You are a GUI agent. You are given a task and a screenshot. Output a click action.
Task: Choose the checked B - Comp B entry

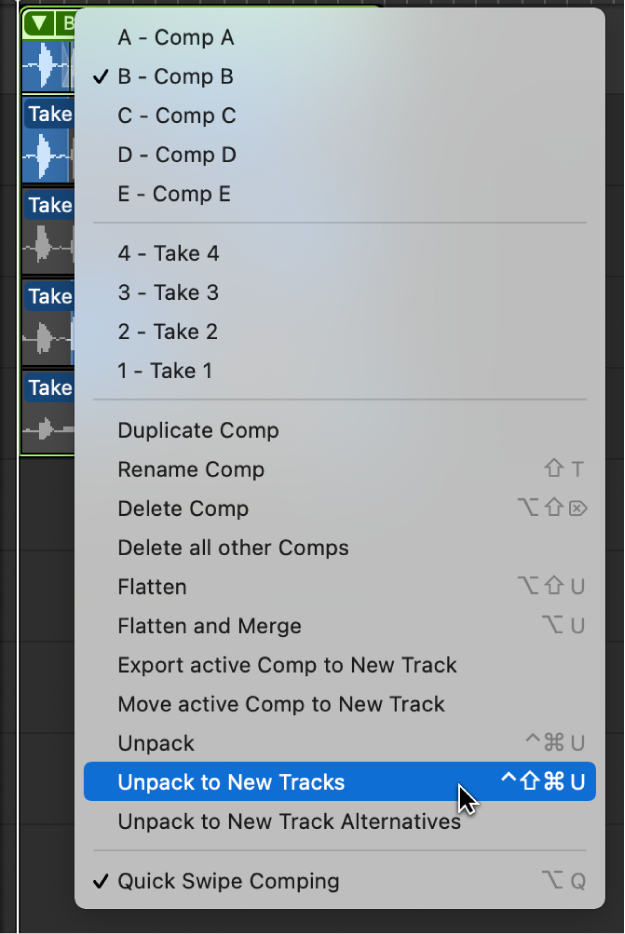pyautogui.click(x=176, y=77)
